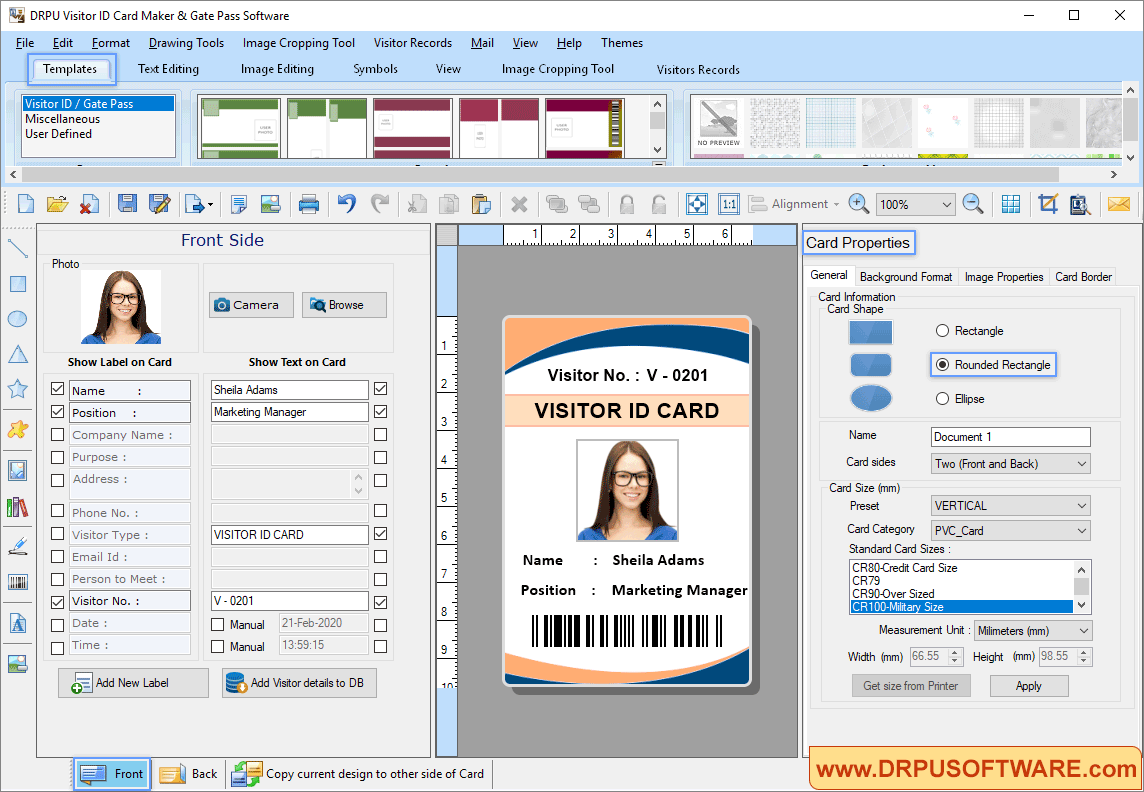Enable the Phone No. label checkbox
The image size is (1144, 792).
pyautogui.click(x=58, y=510)
